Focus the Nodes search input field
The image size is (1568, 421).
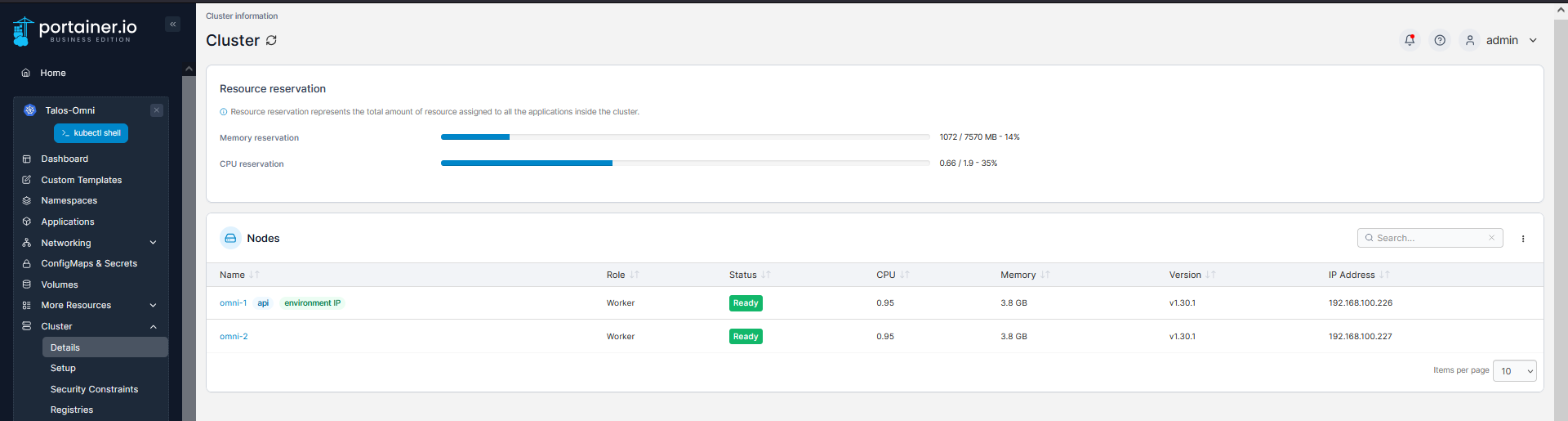click(1429, 238)
